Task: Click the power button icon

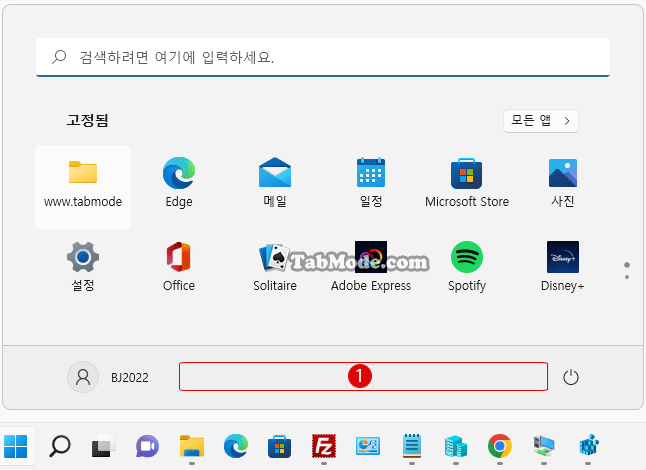Action: [x=571, y=377]
